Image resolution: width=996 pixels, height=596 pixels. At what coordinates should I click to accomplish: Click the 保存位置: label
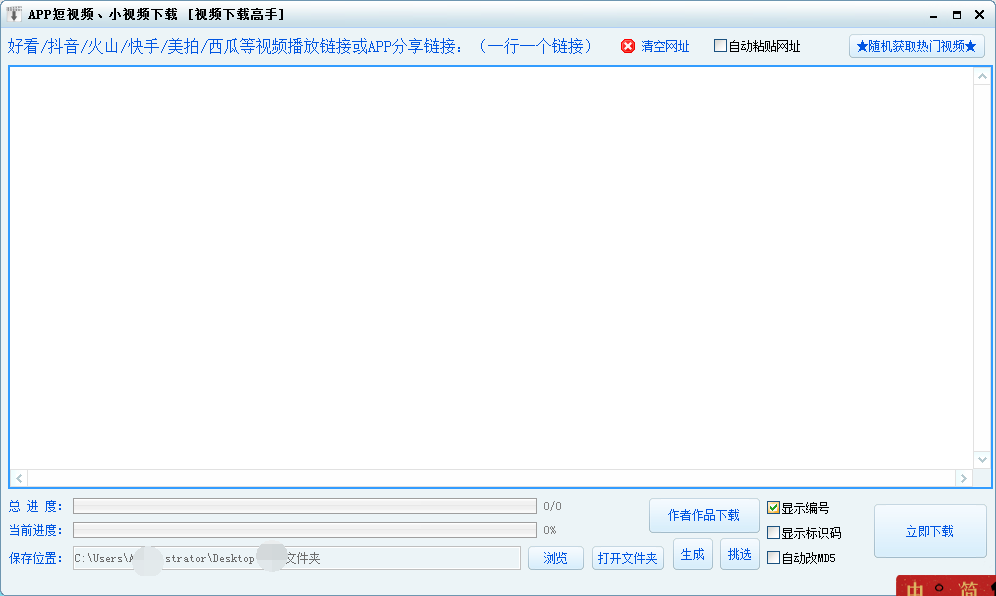coord(36,558)
